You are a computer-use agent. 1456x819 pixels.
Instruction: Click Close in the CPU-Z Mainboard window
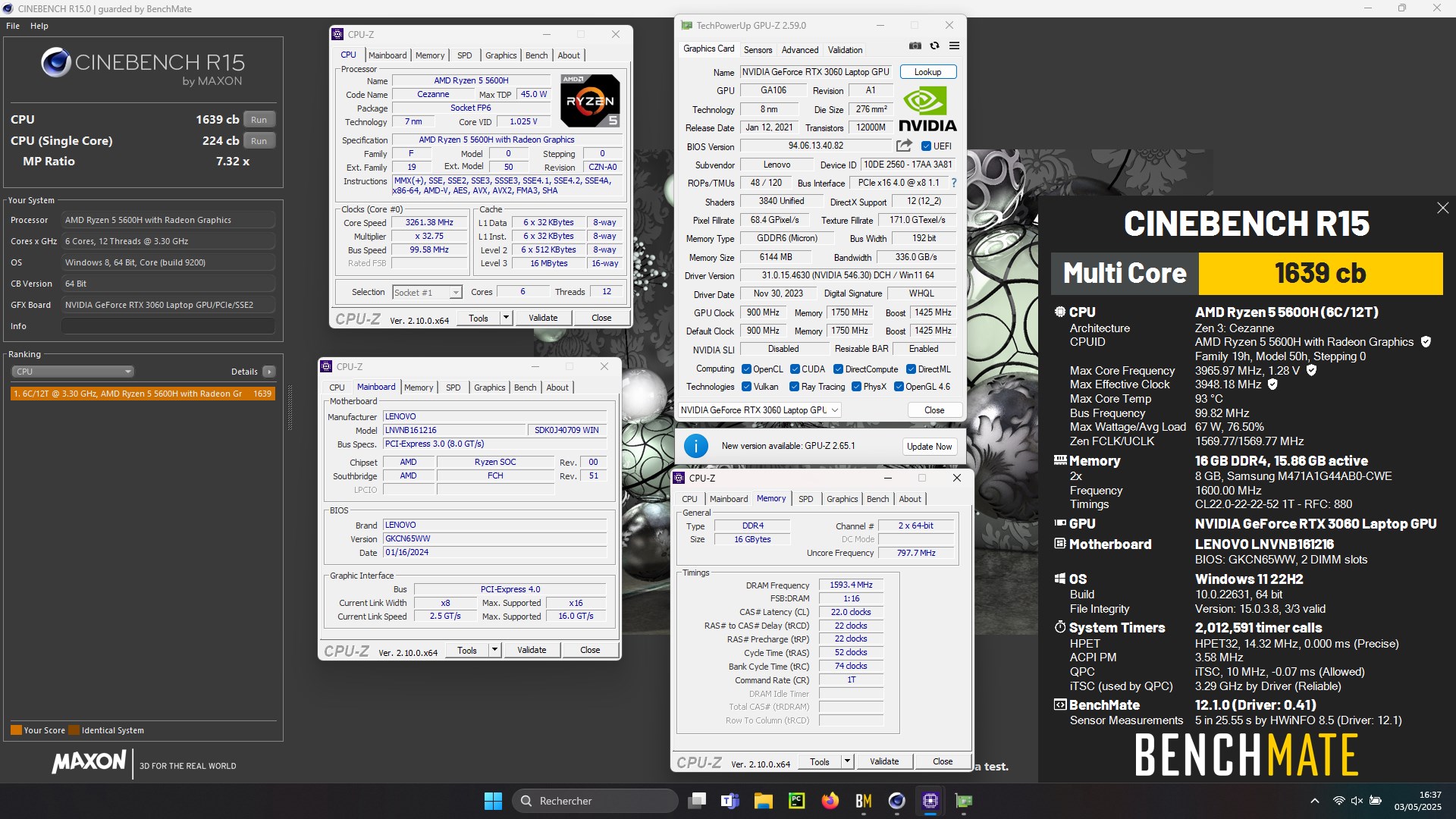click(x=590, y=650)
